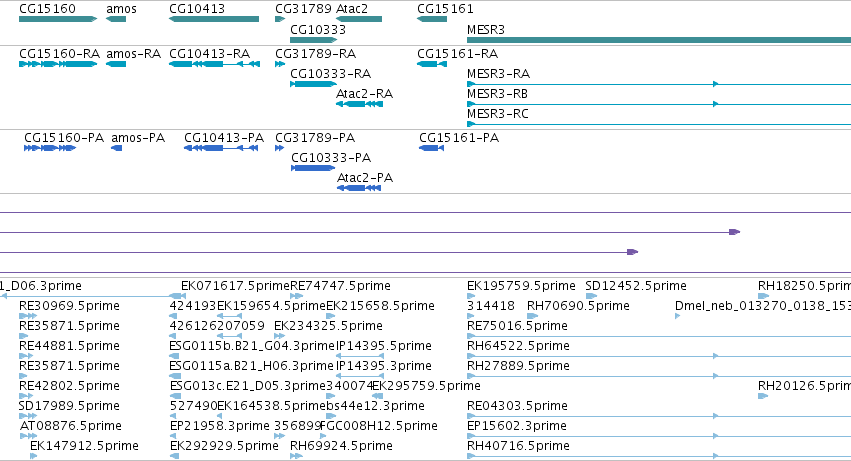Viewport: 851px width, 461px height.
Task: Click the SD12452.5prime EST label
Action: point(636,286)
